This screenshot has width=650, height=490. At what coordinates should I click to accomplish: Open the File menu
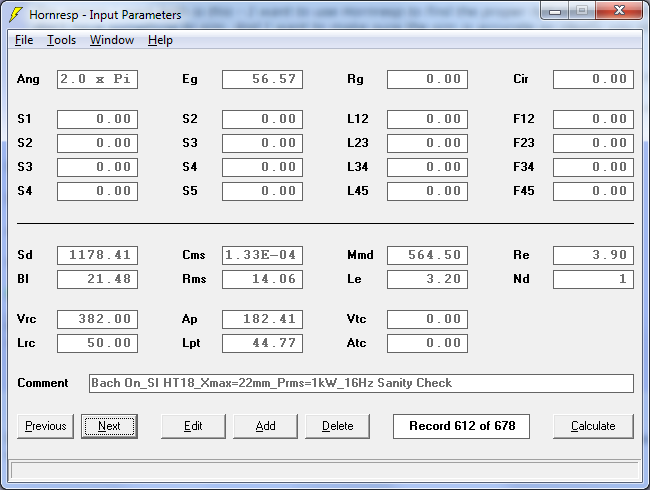[x=24, y=40]
